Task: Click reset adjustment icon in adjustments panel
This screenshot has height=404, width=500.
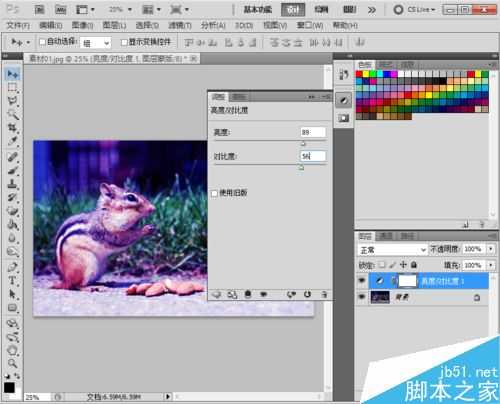Action: click(x=307, y=294)
